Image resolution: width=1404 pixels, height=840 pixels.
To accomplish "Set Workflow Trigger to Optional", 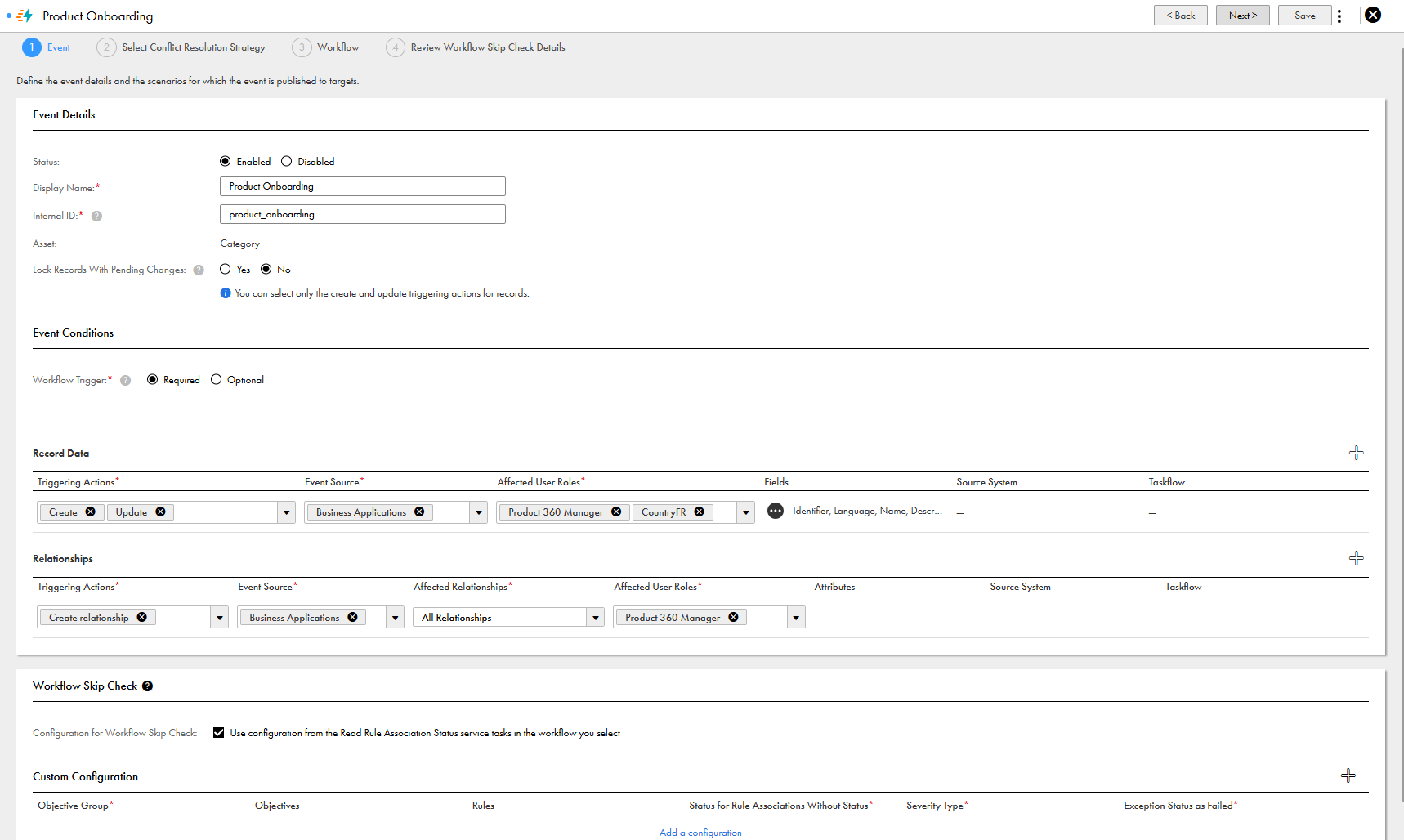I will click(217, 379).
